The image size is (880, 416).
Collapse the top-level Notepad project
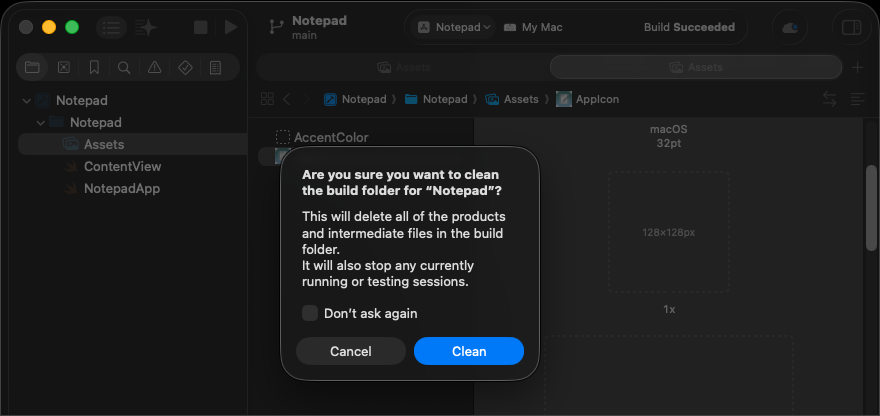point(26,101)
